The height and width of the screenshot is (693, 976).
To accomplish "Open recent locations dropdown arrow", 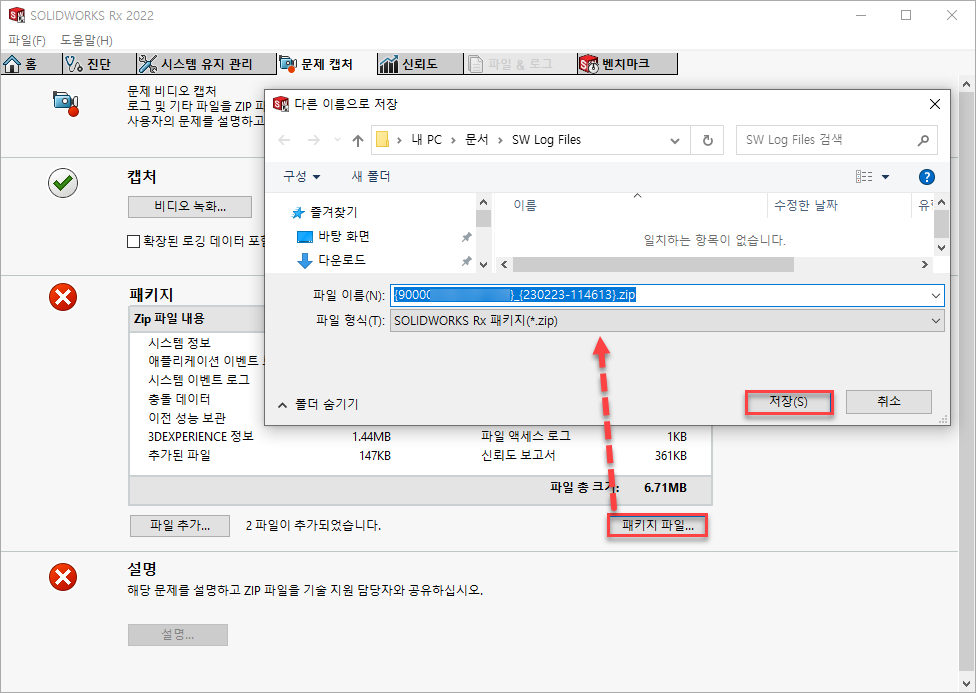I will 337,141.
